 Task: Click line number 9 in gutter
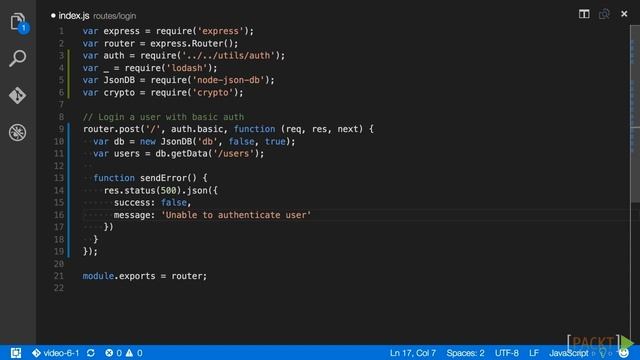click(x=61, y=129)
